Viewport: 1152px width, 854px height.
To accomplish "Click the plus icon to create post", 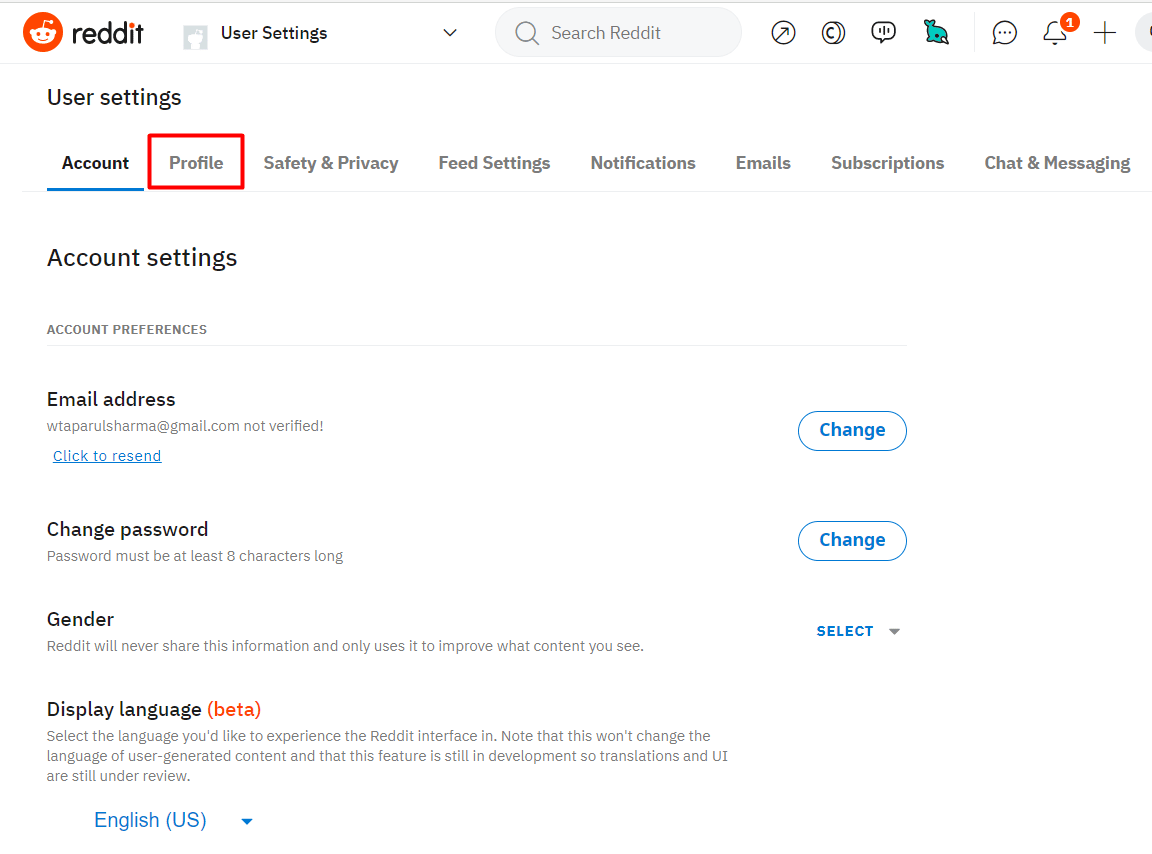I will pyautogui.click(x=1104, y=33).
